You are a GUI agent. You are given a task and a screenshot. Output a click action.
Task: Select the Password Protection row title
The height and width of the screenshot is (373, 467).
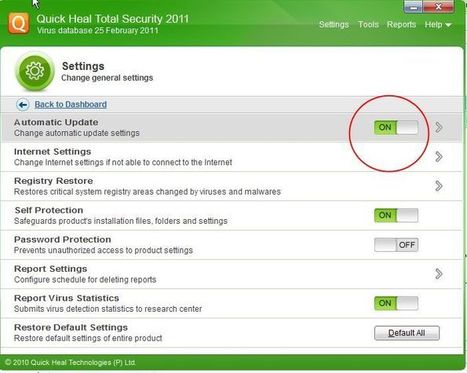coord(62,240)
